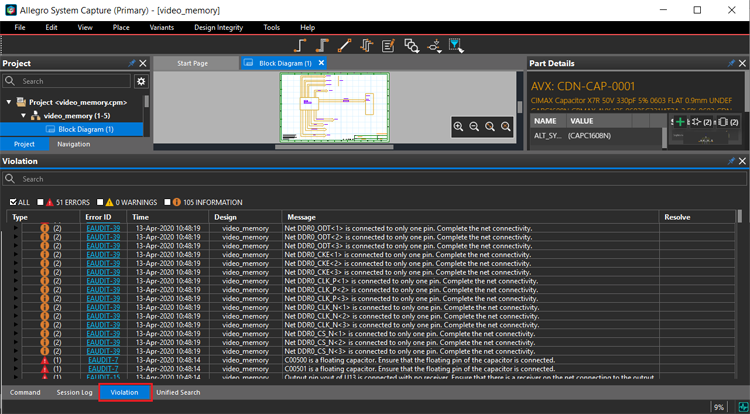Open the port placement tool dropdown
The image size is (750, 414).
point(434,46)
